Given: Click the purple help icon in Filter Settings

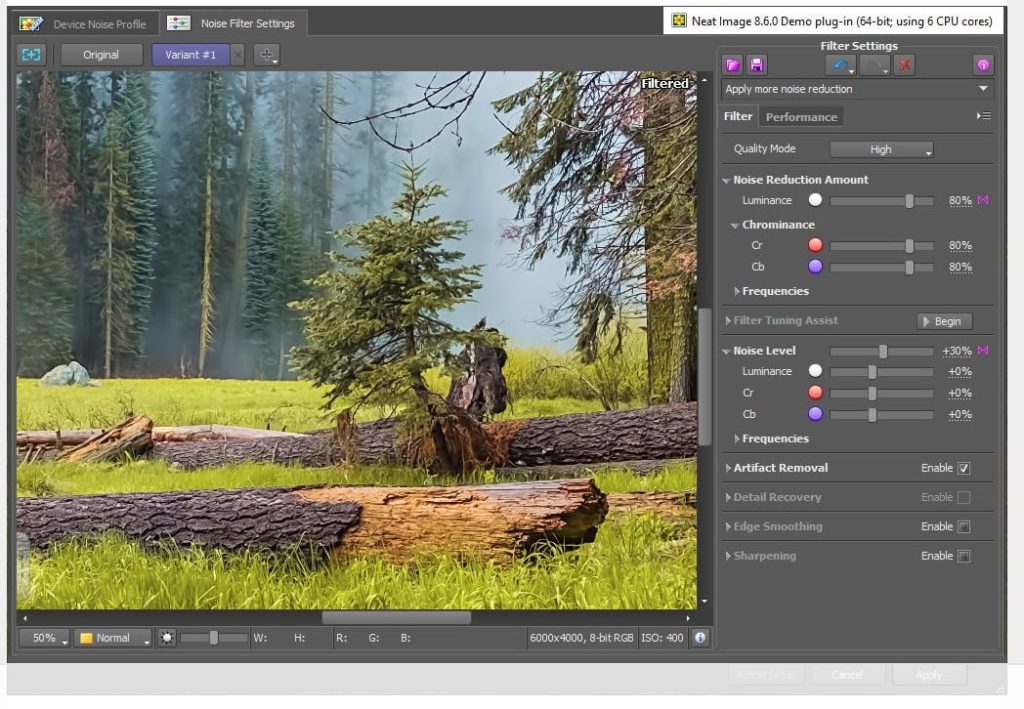Looking at the screenshot, I should [983, 65].
